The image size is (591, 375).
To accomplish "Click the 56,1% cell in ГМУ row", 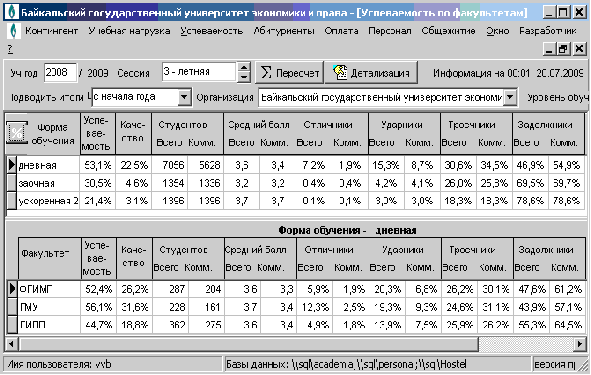I will (98, 307).
